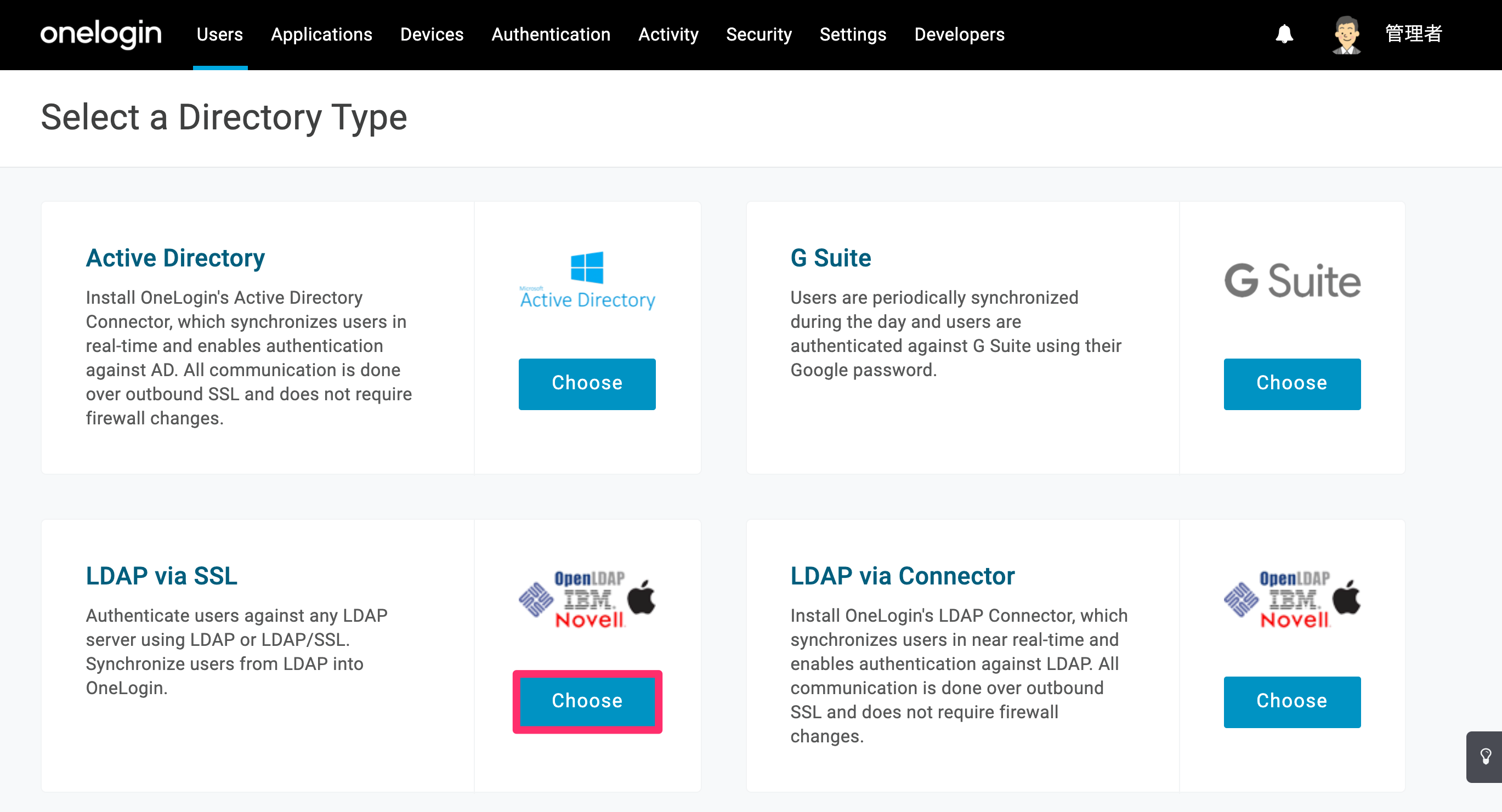Click the 管理者 account name
1502x812 pixels.
(x=1413, y=34)
